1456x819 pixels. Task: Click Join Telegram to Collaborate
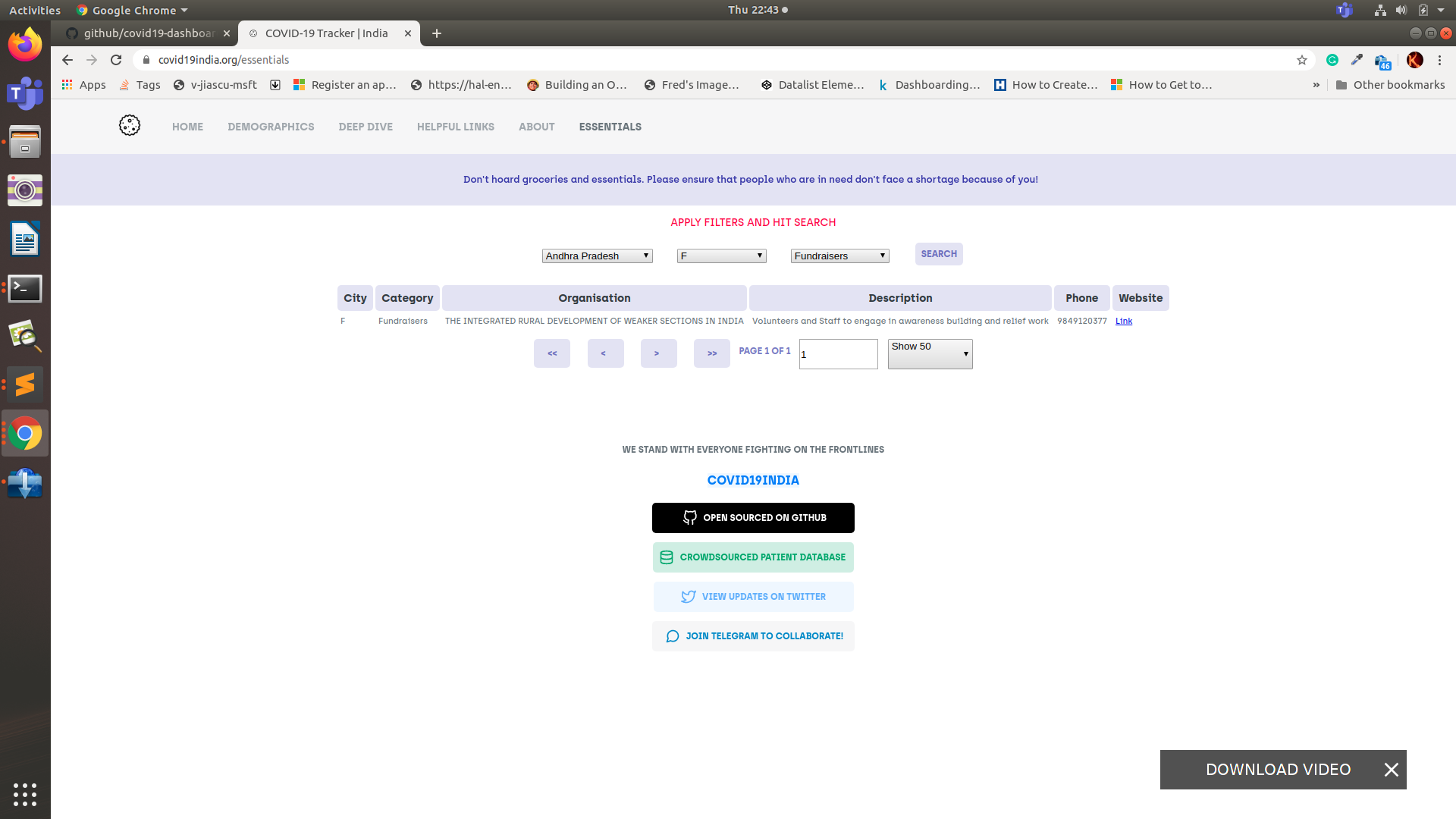pos(753,636)
